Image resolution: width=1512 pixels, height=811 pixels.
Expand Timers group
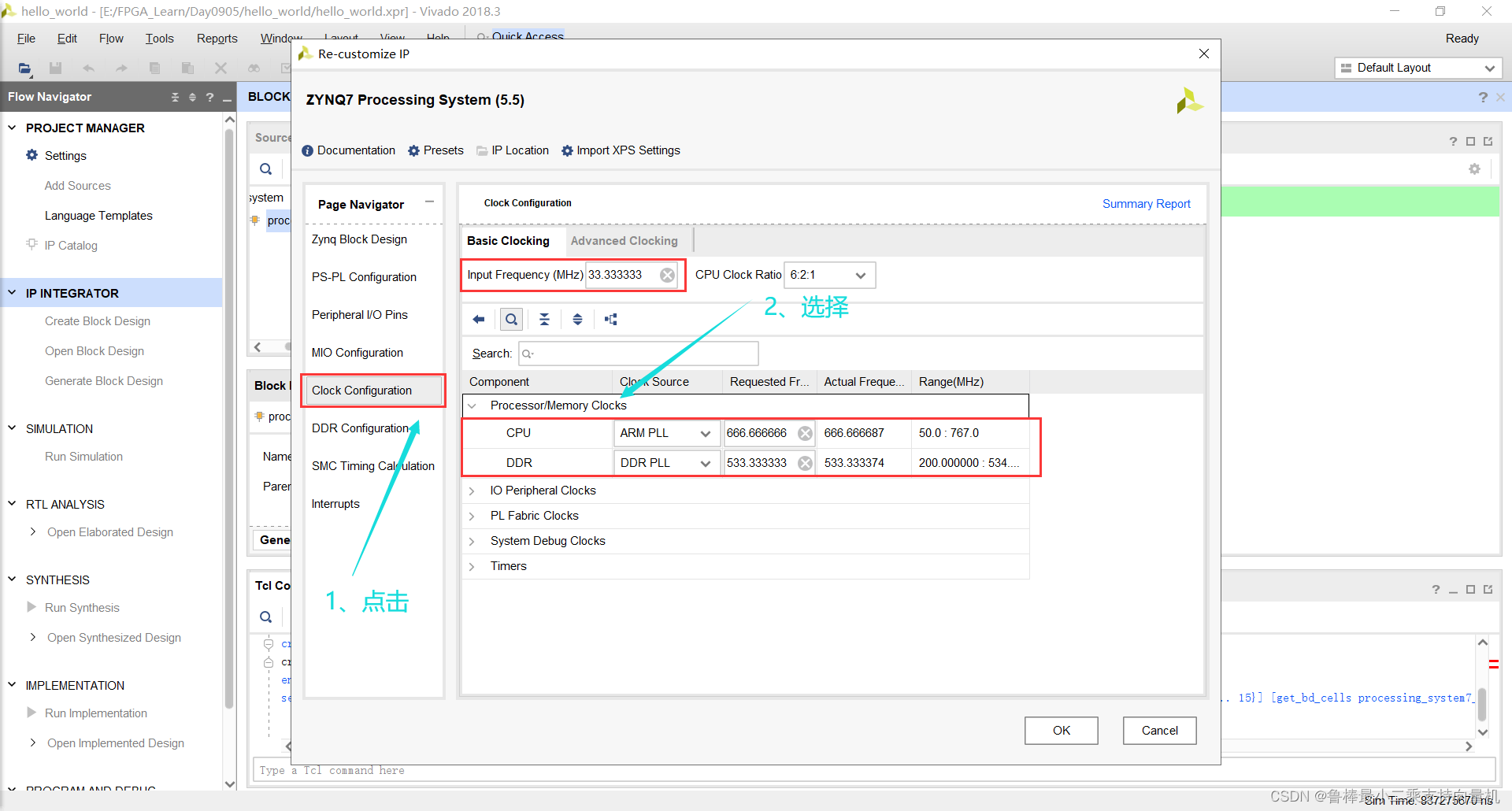click(x=472, y=566)
